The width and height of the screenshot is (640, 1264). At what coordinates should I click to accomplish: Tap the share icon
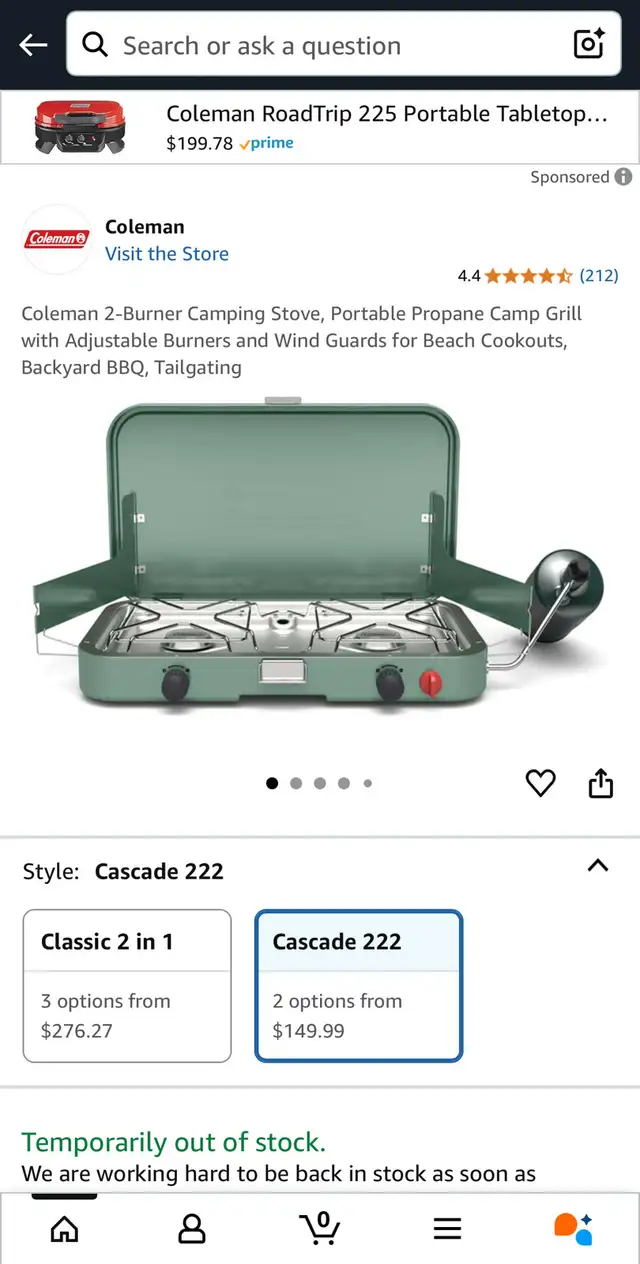600,783
